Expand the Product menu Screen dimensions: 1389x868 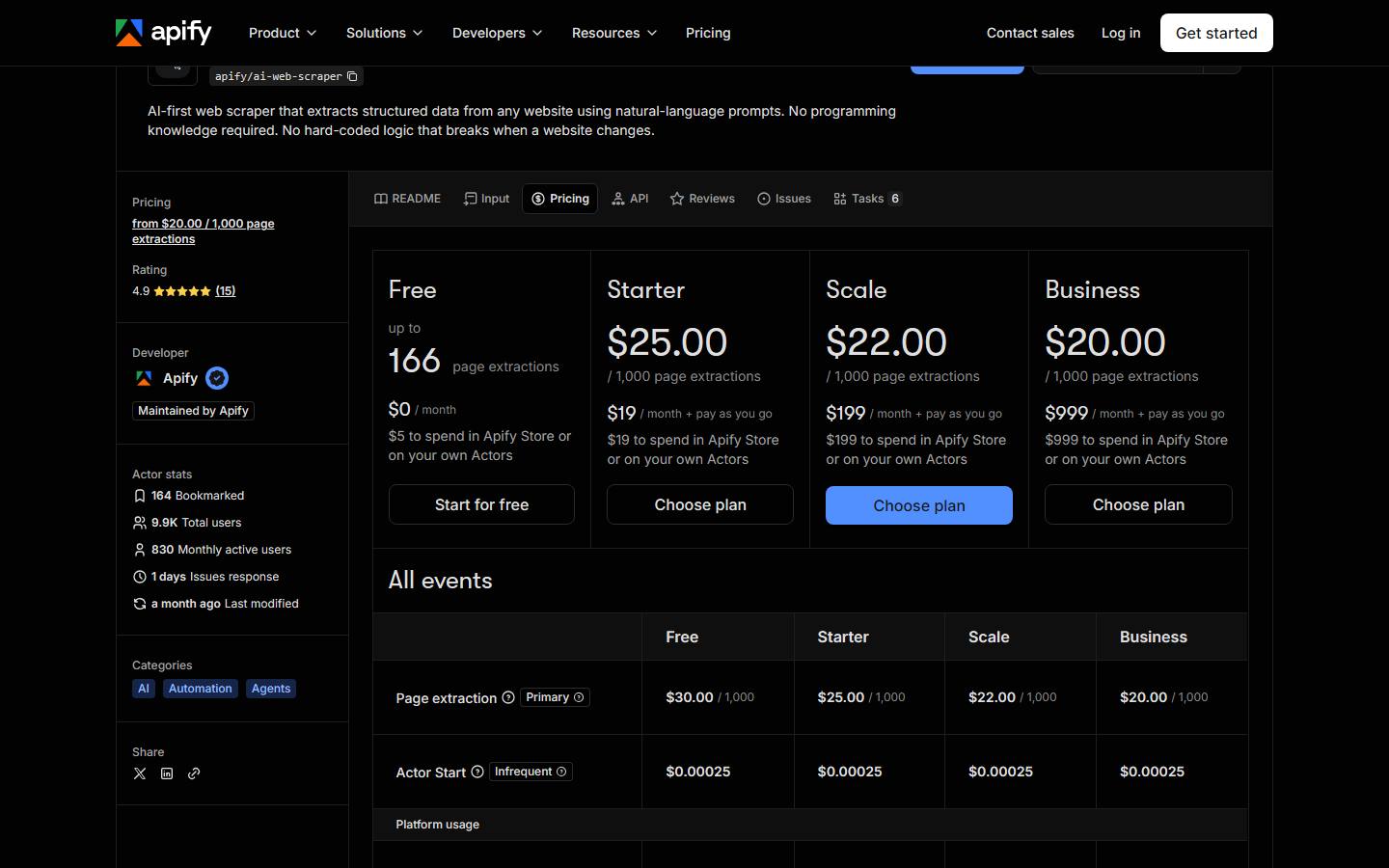pos(283,33)
